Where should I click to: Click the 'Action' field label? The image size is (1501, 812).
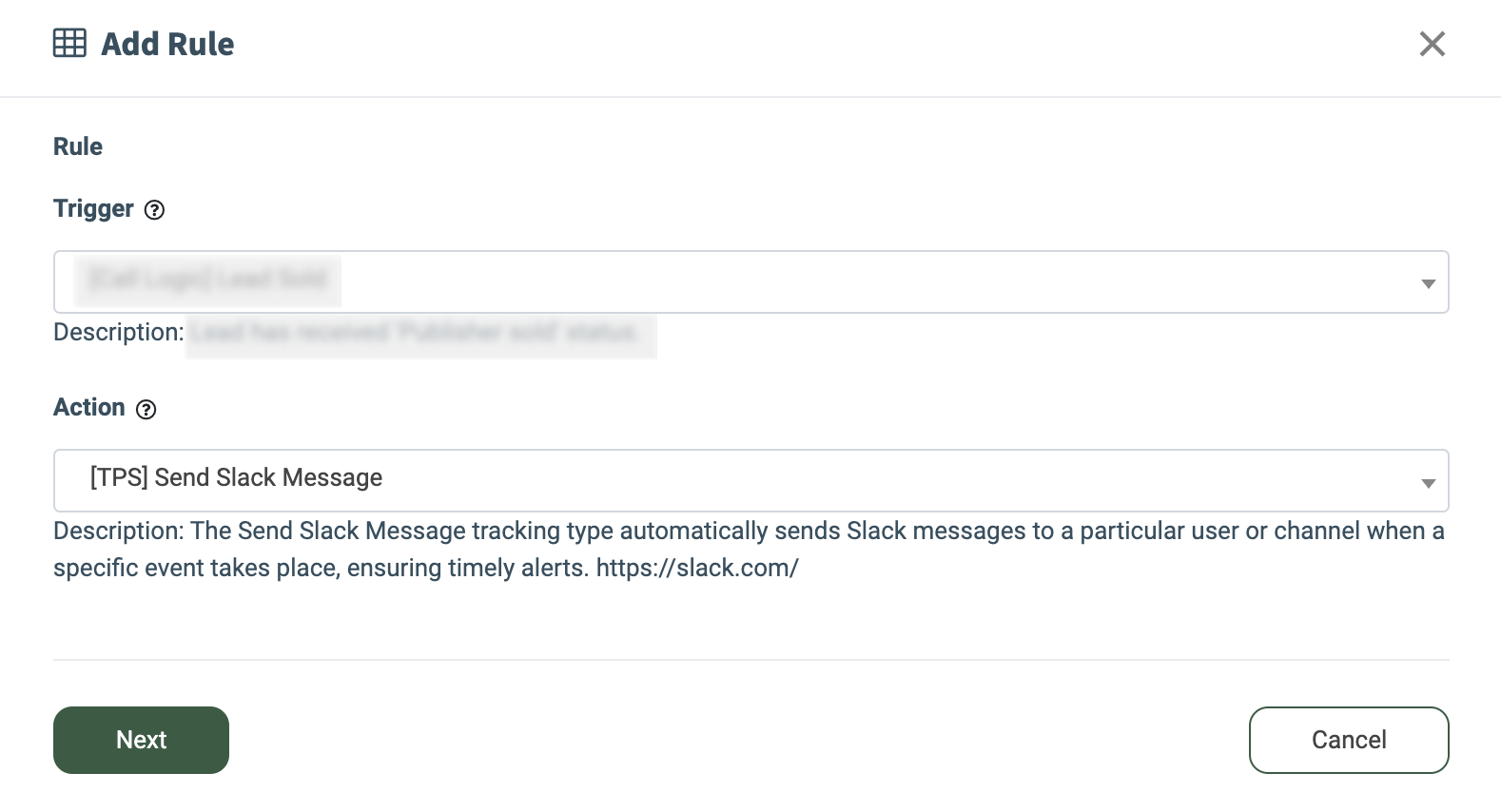89,407
